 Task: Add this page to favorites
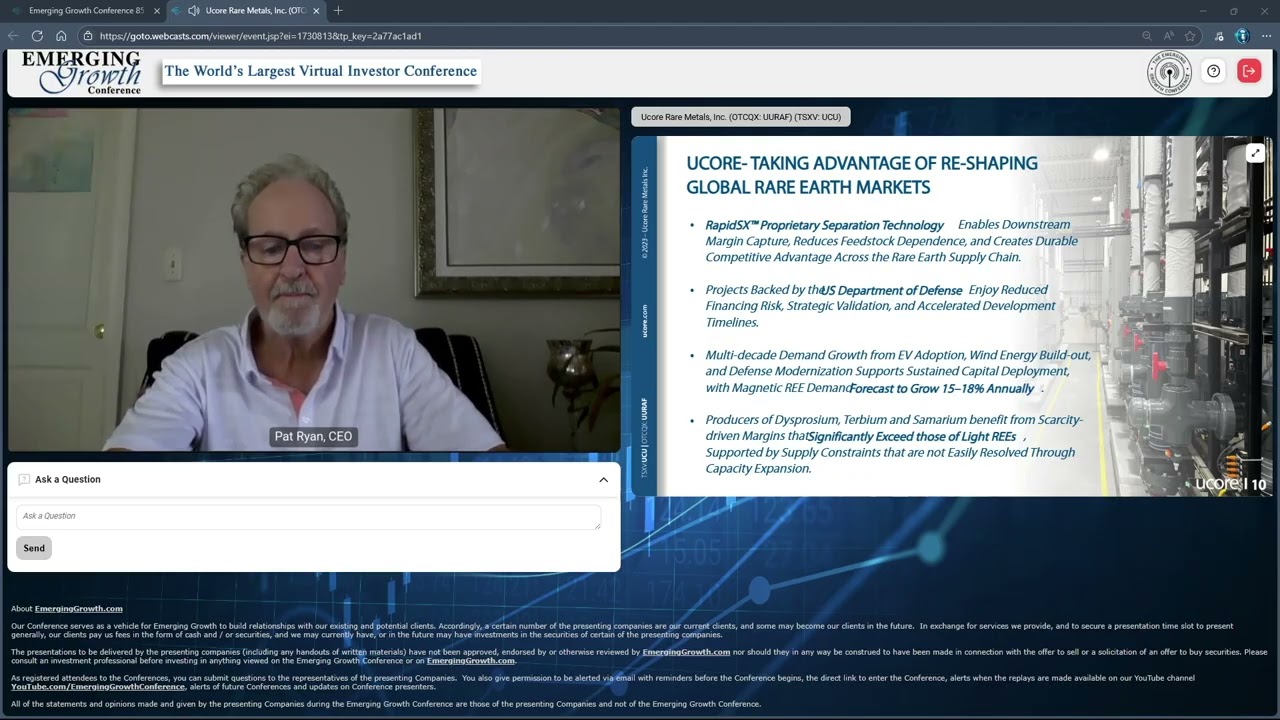point(1190,36)
